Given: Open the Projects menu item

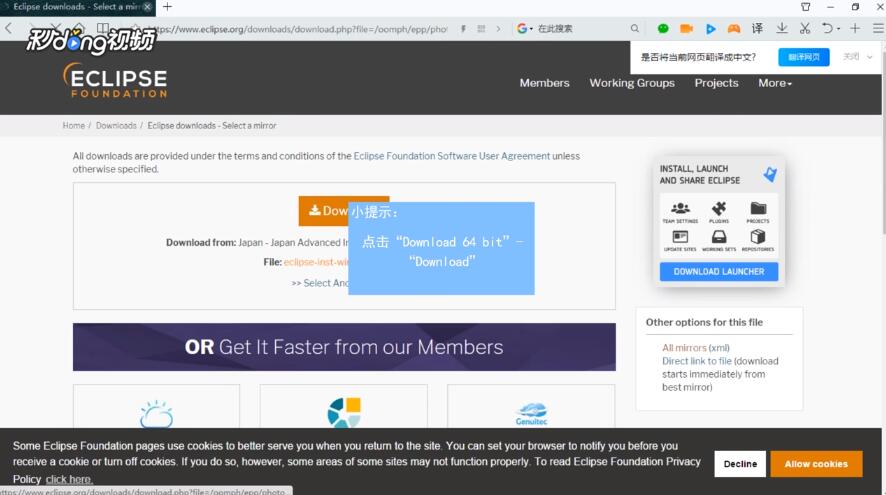Looking at the screenshot, I should click(716, 83).
